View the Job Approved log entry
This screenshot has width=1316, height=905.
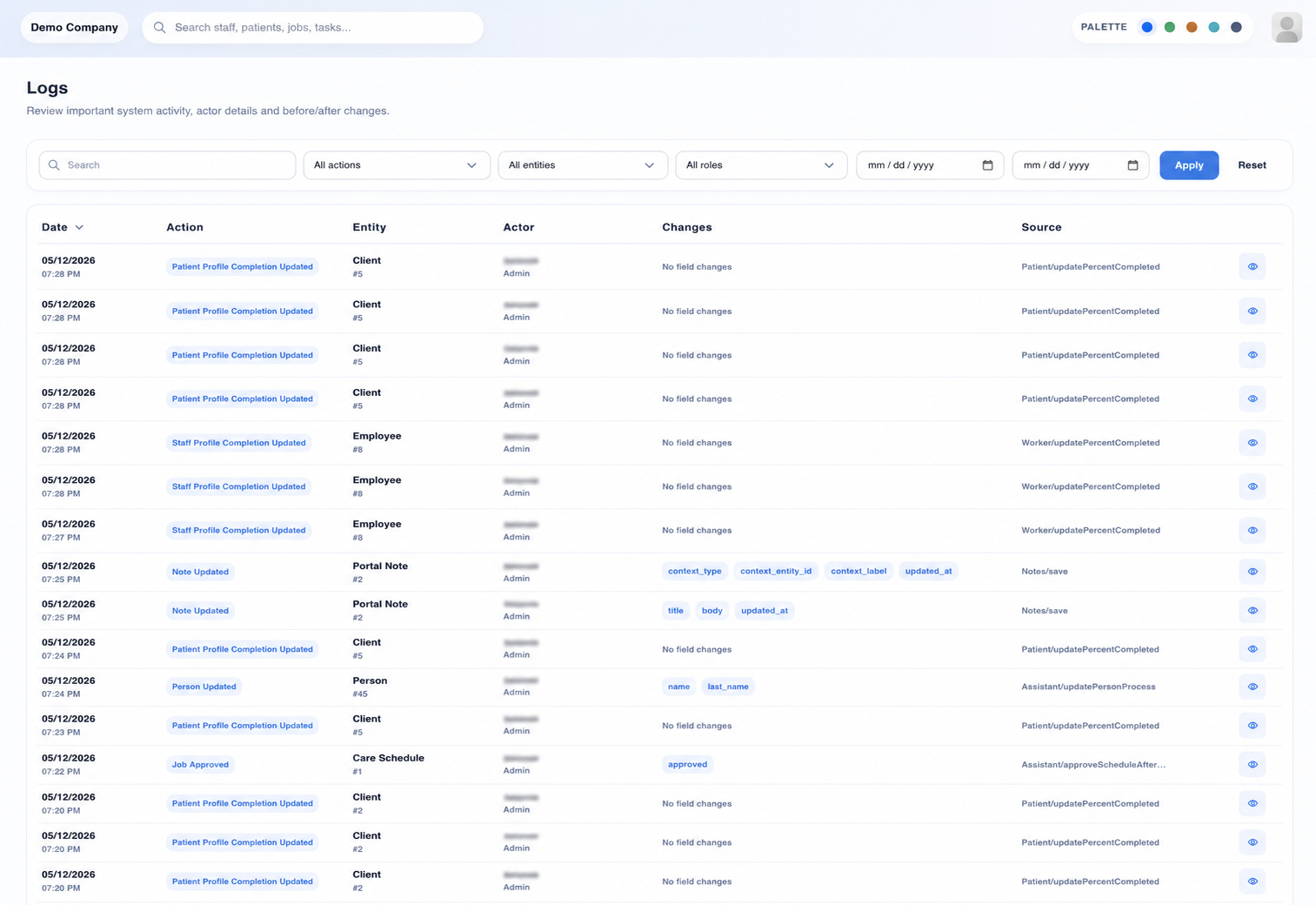1253,765
